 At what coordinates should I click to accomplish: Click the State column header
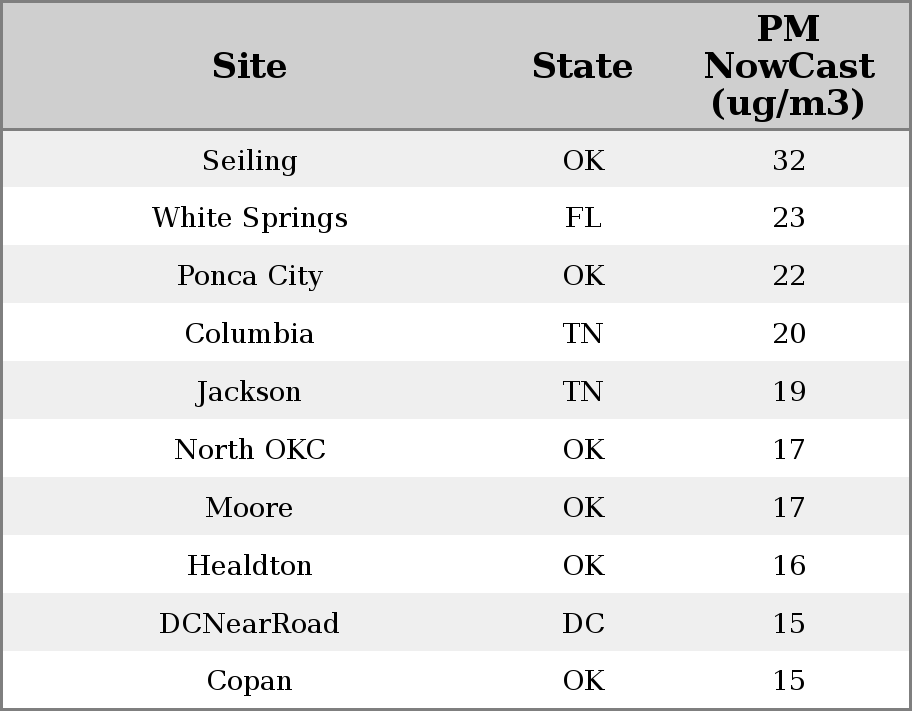coord(582,67)
